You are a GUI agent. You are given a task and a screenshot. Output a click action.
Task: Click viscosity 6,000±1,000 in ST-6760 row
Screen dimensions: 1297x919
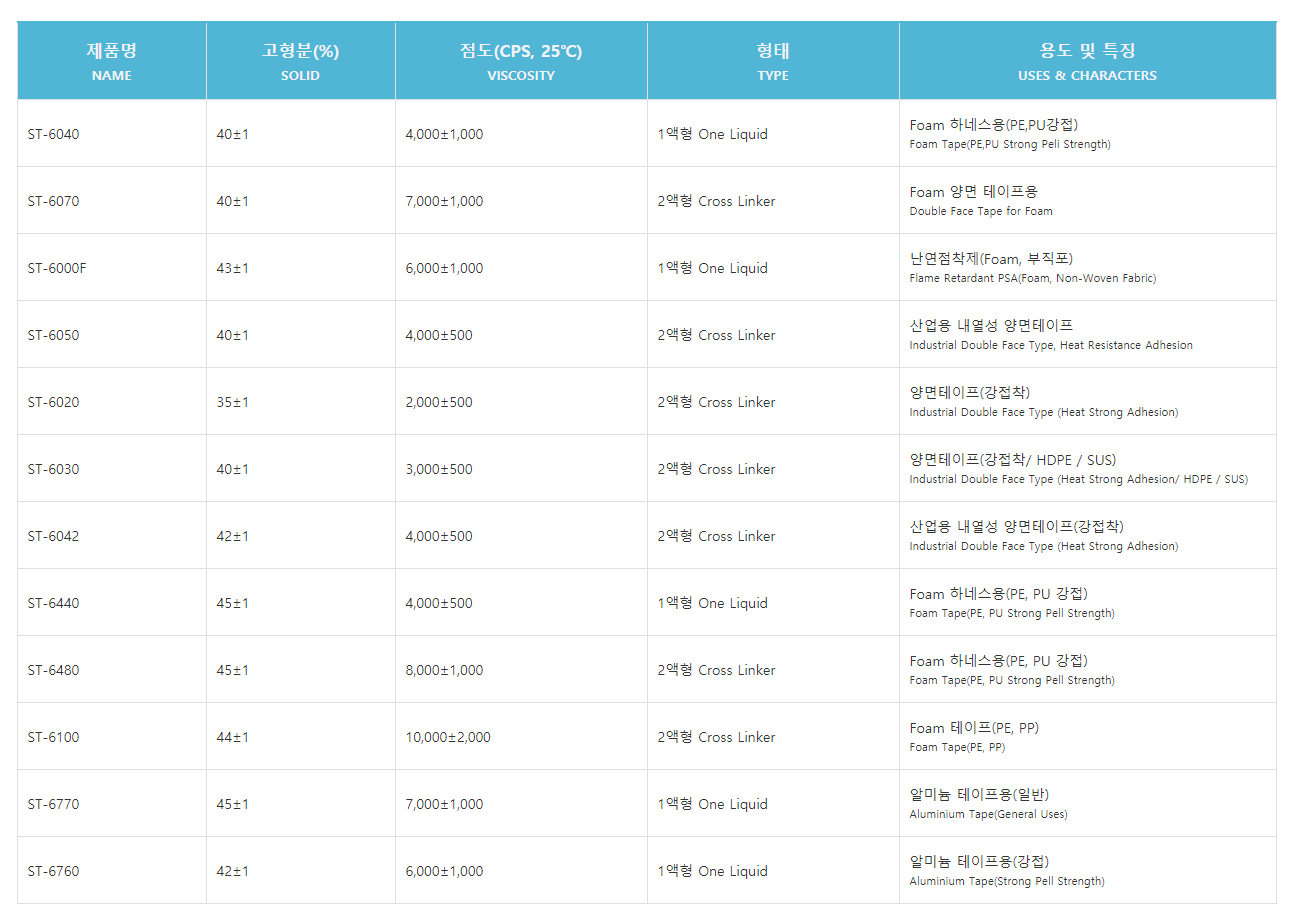coord(444,871)
